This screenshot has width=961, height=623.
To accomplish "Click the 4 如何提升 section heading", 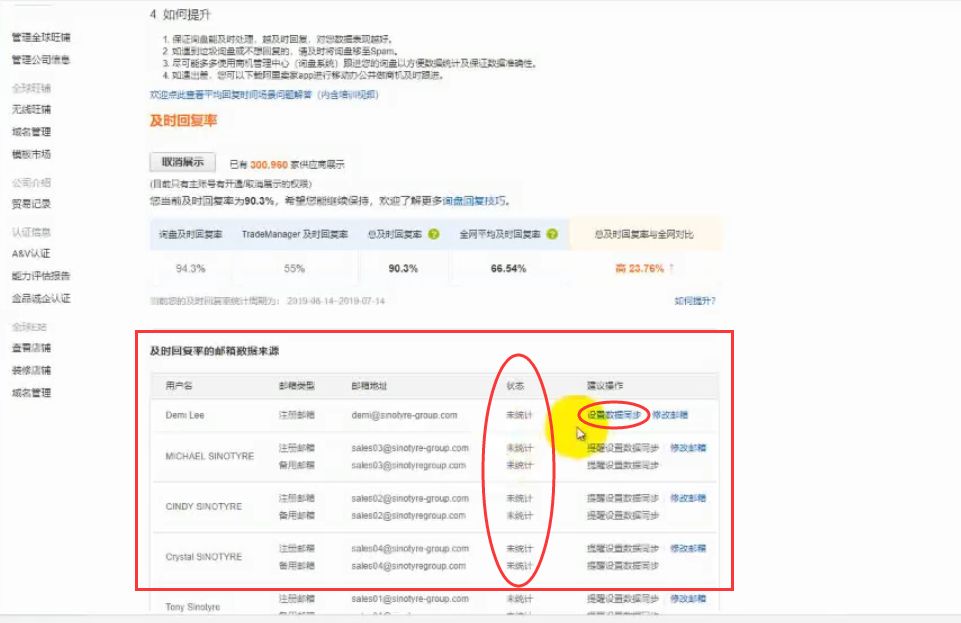I will pos(180,15).
